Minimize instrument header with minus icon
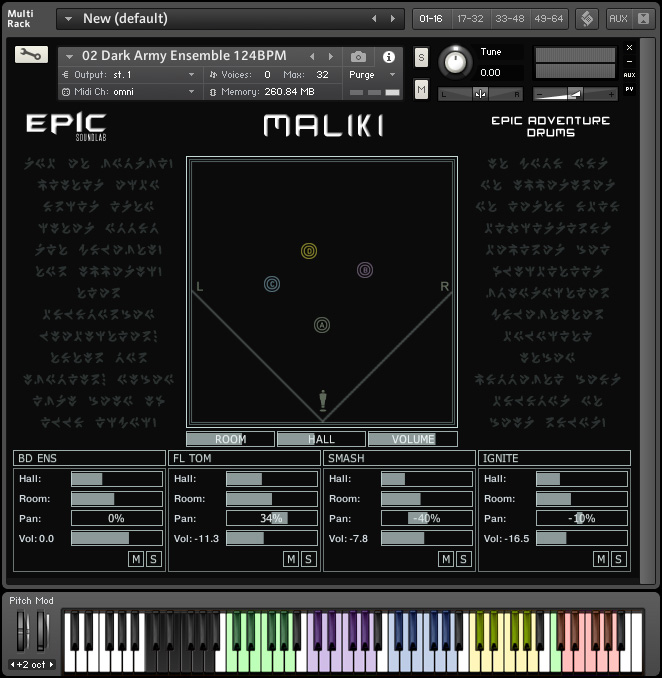 [630, 61]
